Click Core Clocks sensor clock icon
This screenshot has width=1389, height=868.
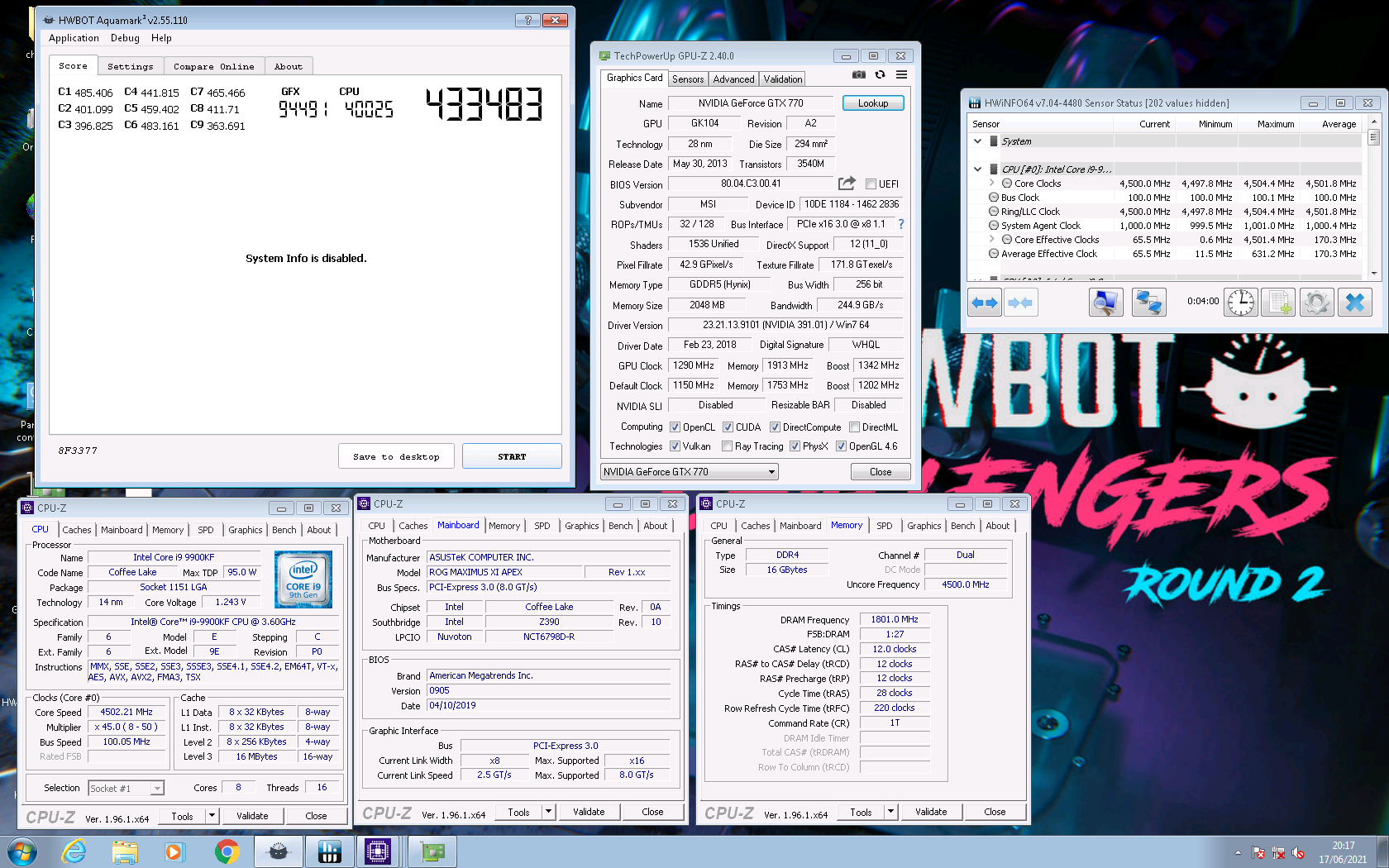(x=1007, y=184)
